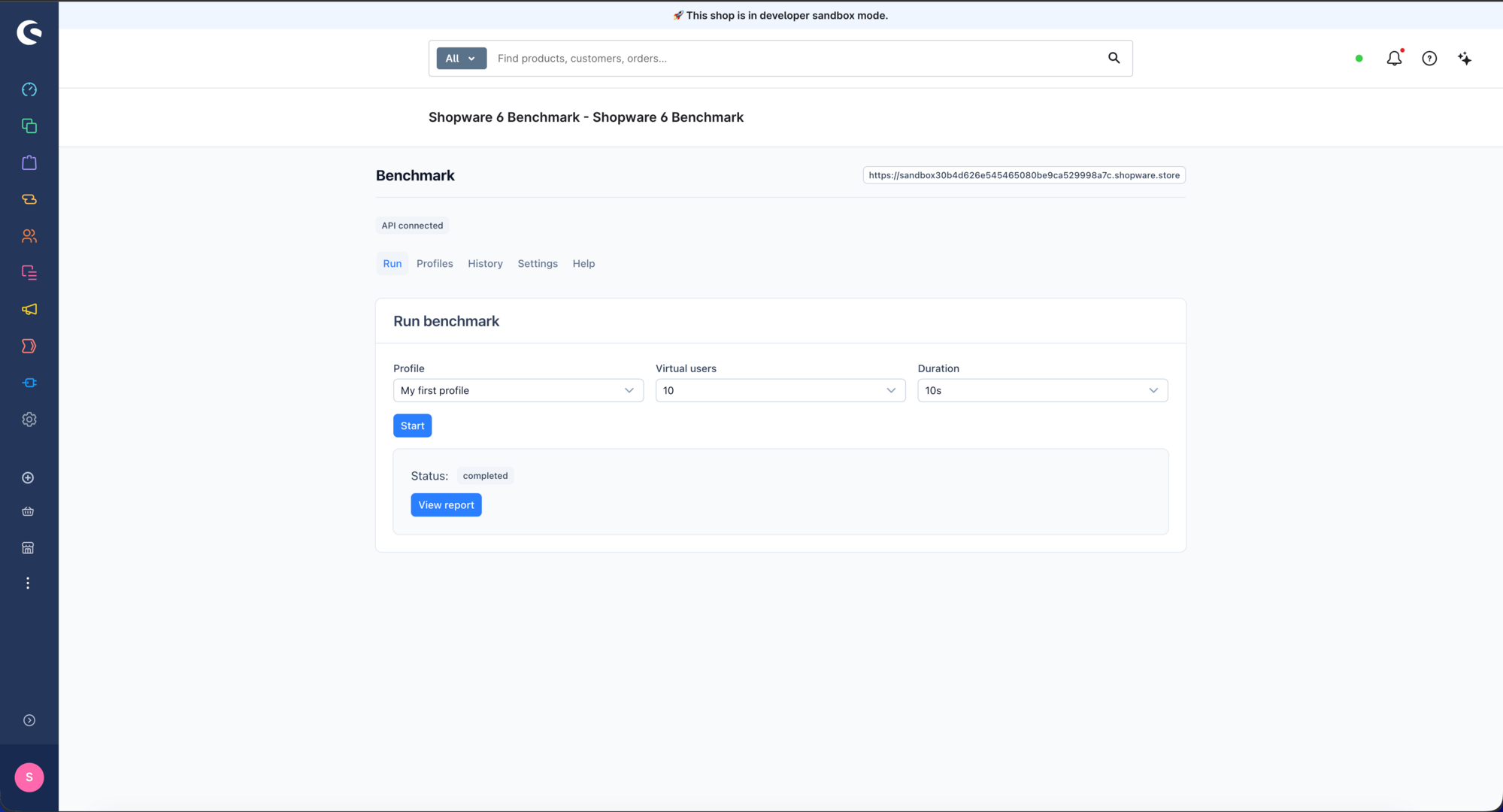Click the completed status badge
Image resolution: width=1503 pixels, height=812 pixels.
coord(485,476)
